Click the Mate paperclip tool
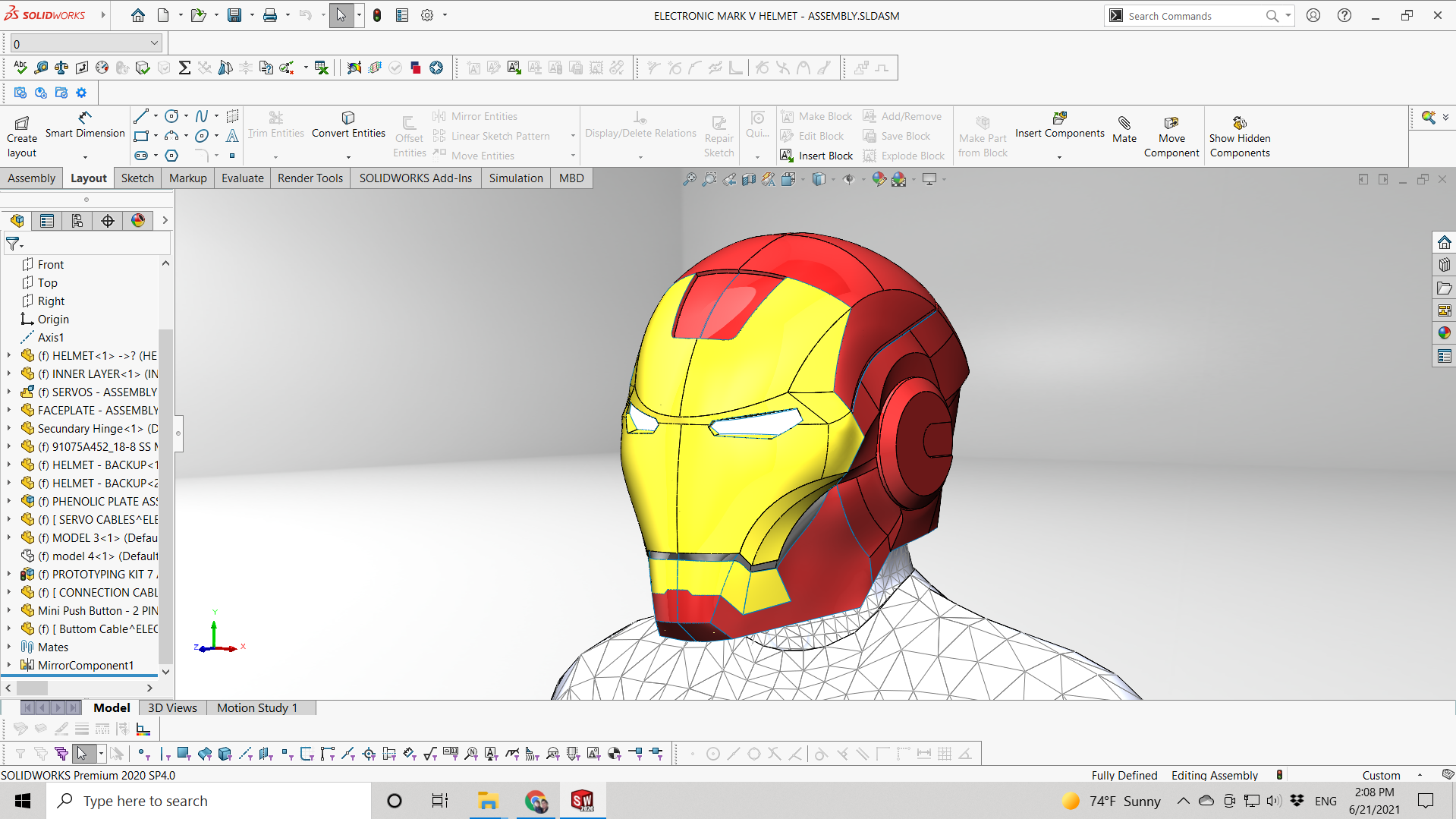The image size is (1456, 819). pos(1124,128)
